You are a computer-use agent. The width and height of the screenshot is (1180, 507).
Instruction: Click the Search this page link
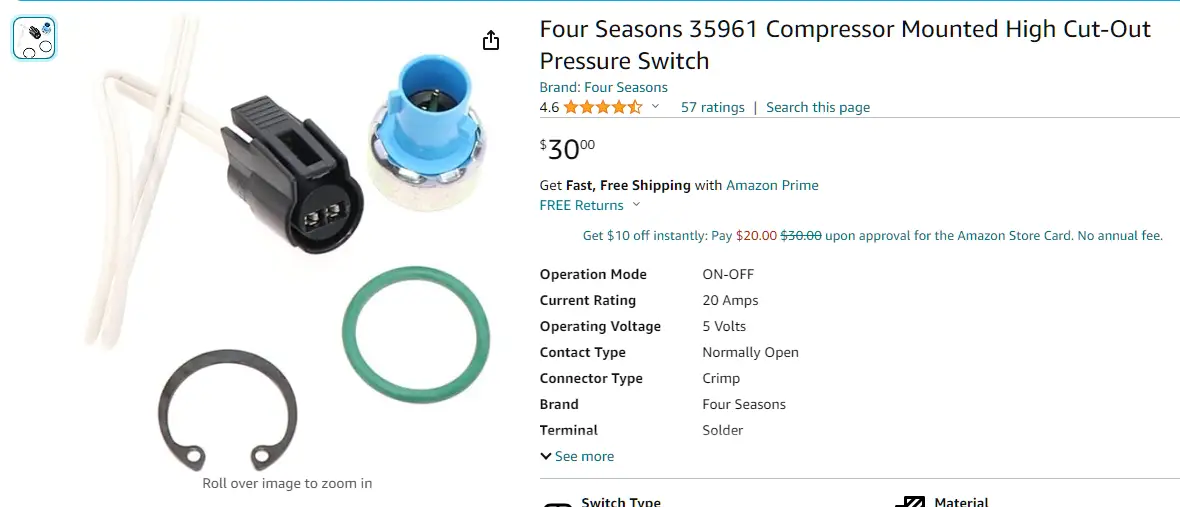pyautogui.click(x=818, y=108)
